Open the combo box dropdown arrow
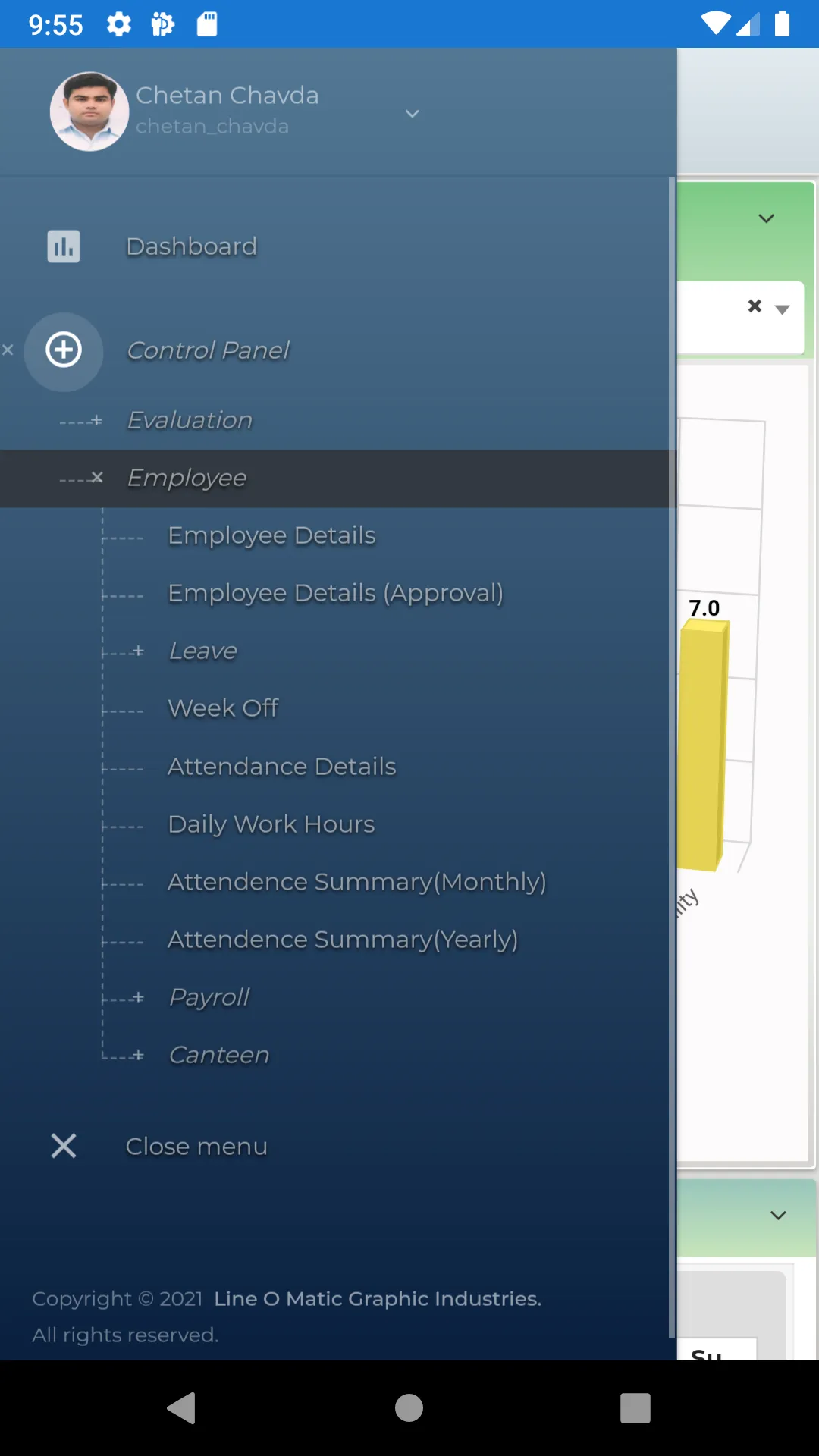819x1456 pixels. tap(783, 309)
